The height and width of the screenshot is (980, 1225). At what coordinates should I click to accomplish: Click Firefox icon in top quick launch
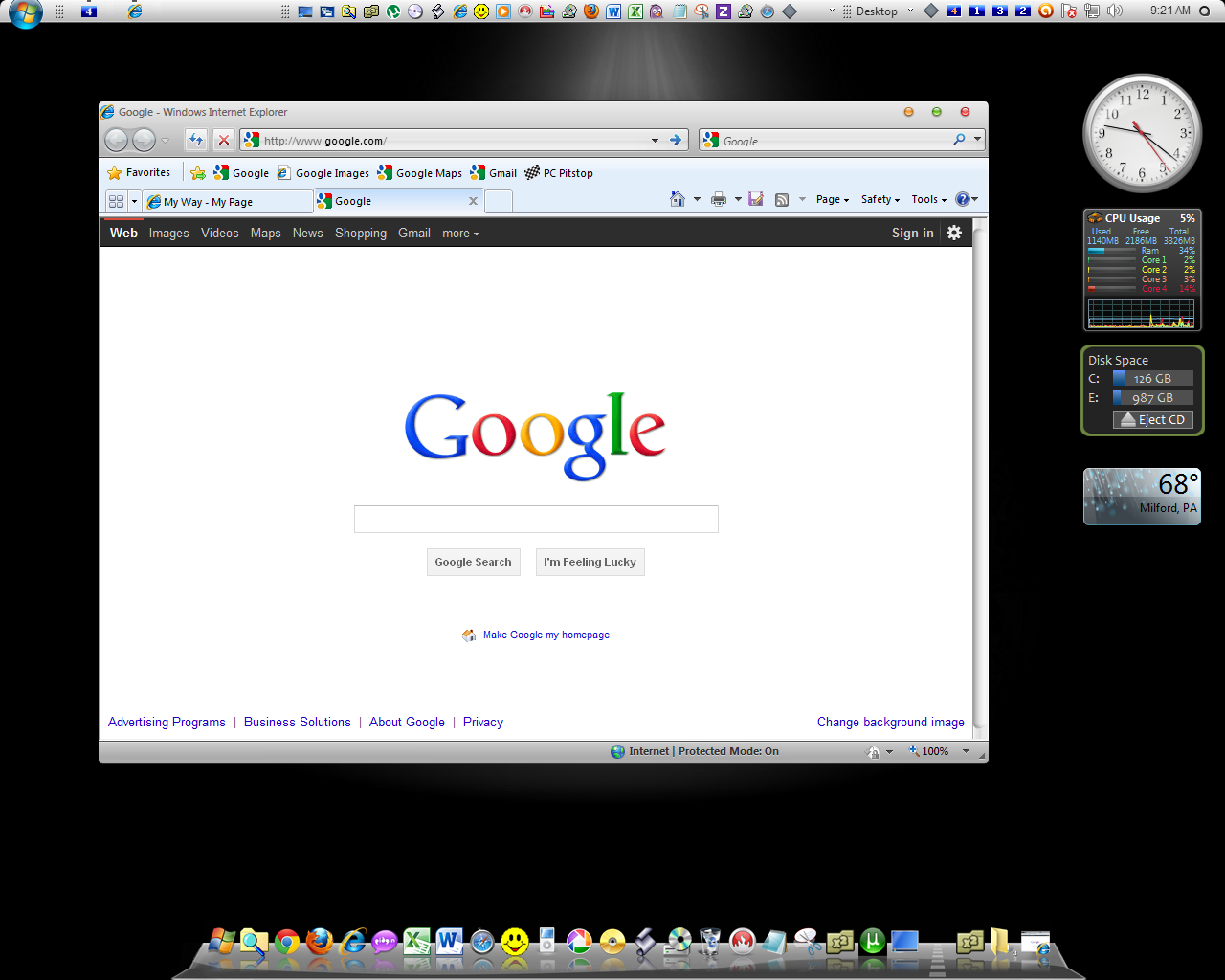pyautogui.click(x=590, y=11)
